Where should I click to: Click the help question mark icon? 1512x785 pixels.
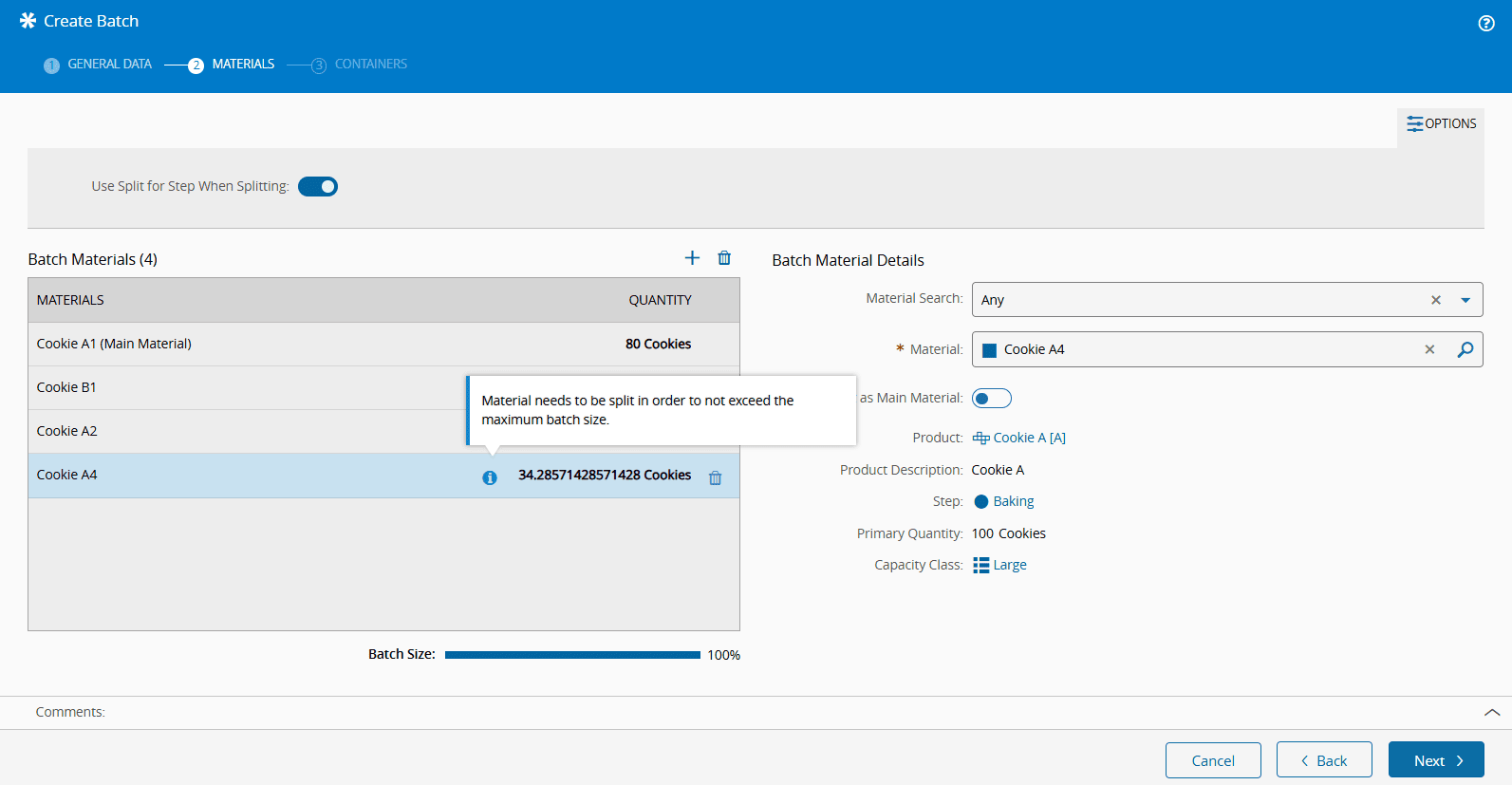pos(1486,24)
